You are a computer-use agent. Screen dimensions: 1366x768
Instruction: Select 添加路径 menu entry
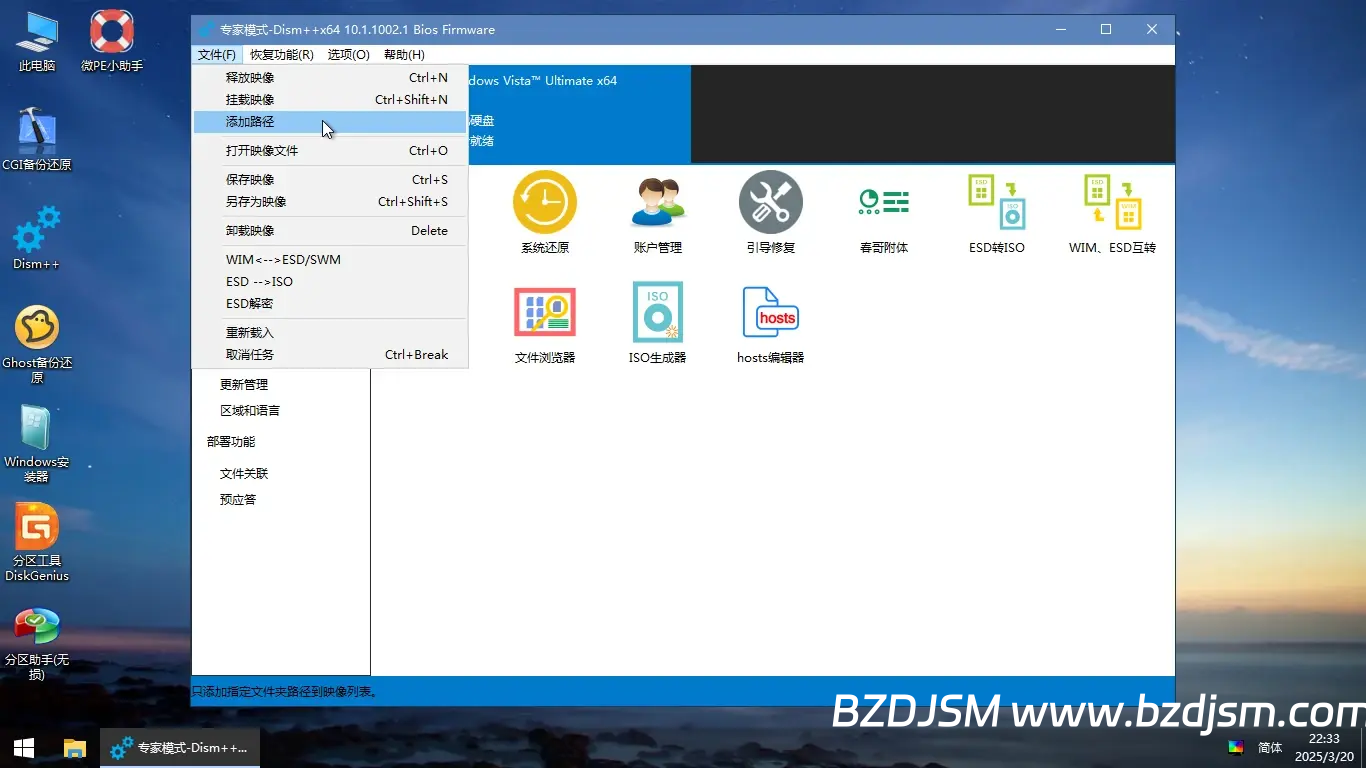tap(330, 122)
